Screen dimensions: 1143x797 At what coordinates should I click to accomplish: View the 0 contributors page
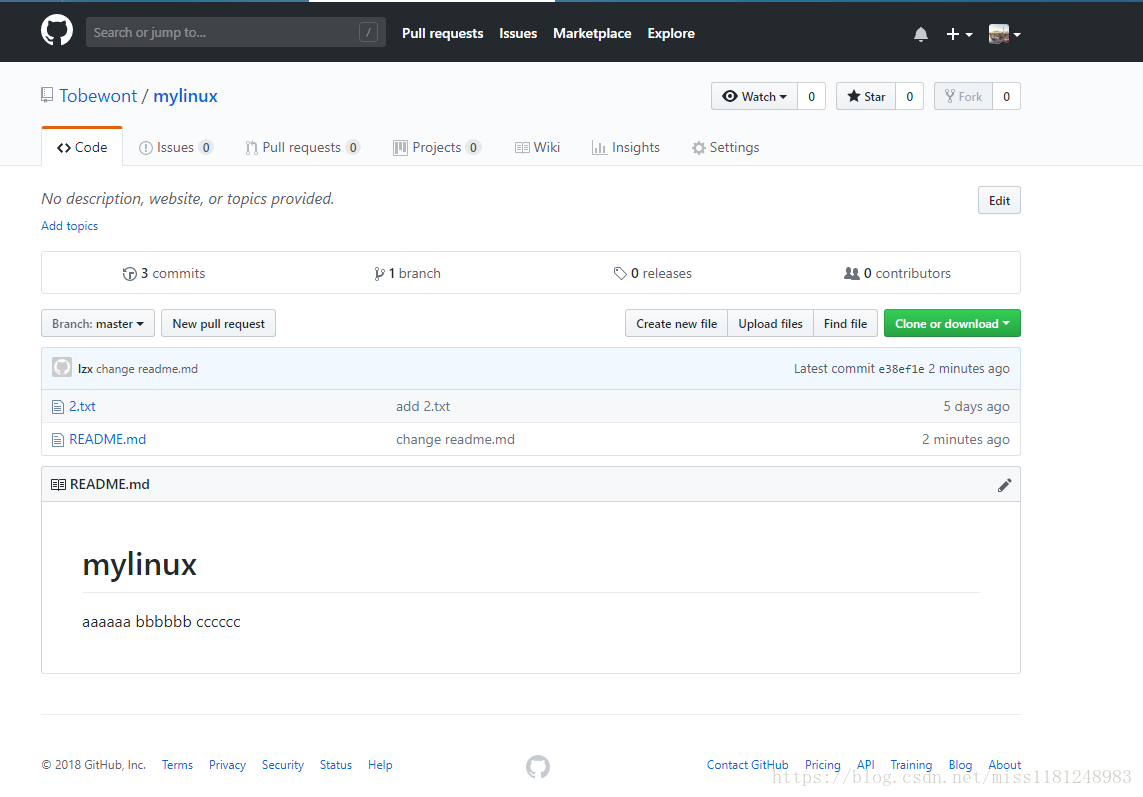tap(897, 273)
